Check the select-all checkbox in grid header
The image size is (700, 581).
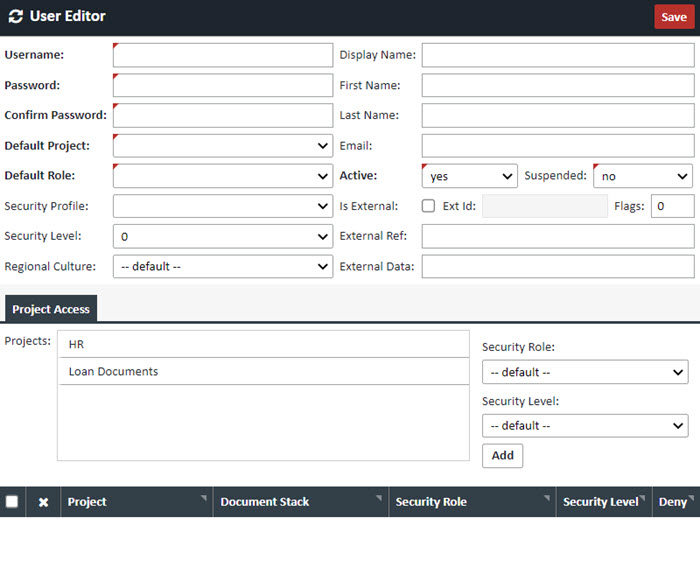pyautogui.click(x=12, y=502)
